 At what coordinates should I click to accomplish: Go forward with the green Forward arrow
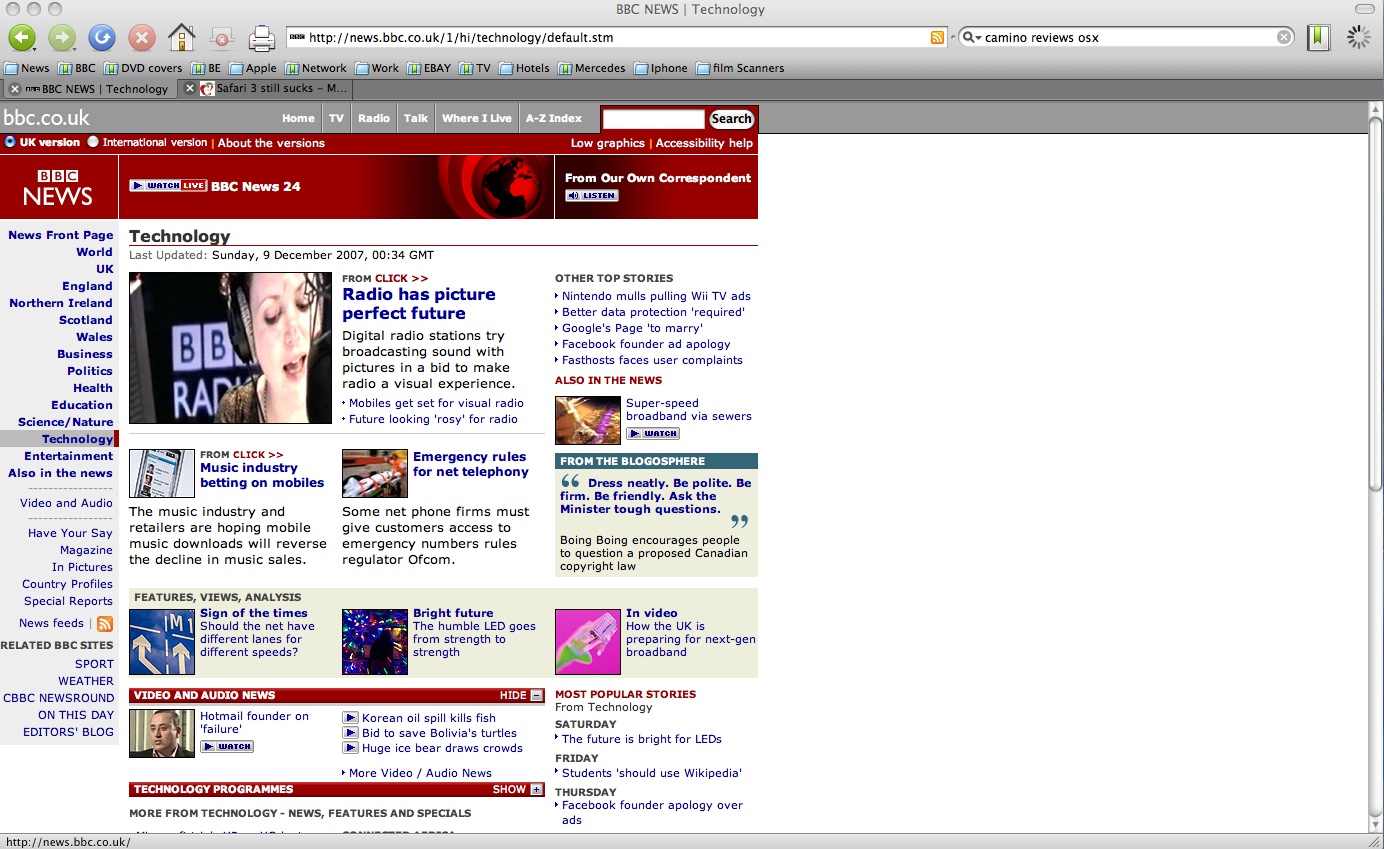pos(62,38)
